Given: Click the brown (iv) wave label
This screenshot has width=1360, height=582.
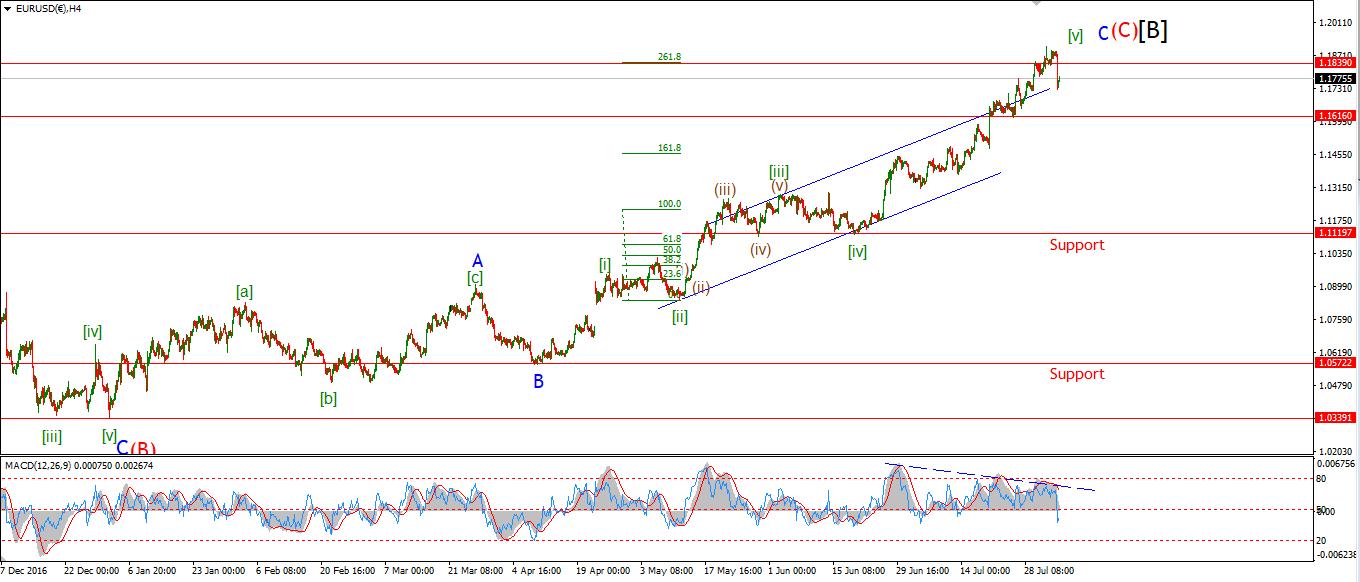Looking at the screenshot, I should point(761,250).
